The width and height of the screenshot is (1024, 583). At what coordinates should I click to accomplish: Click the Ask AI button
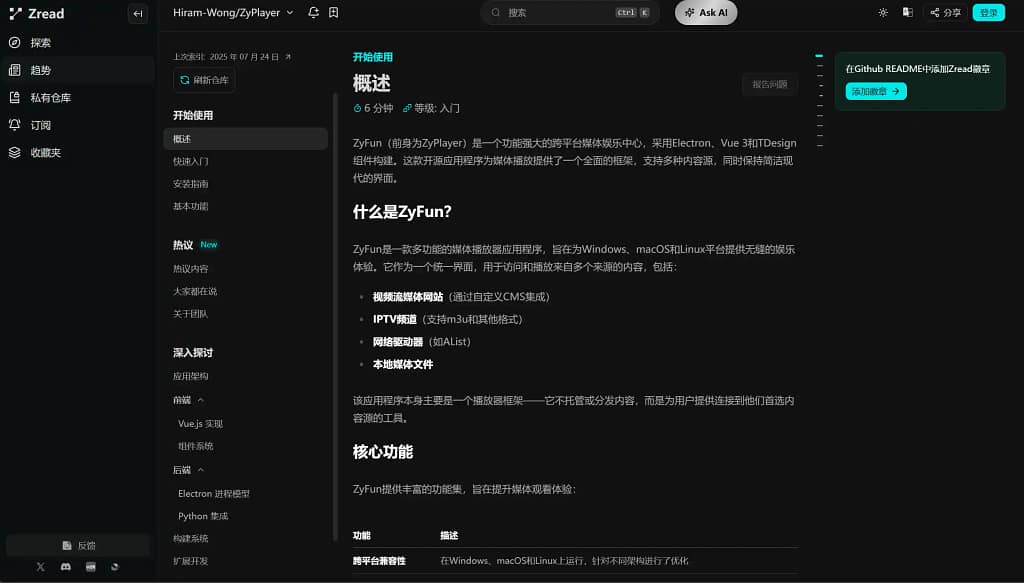pos(706,13)
